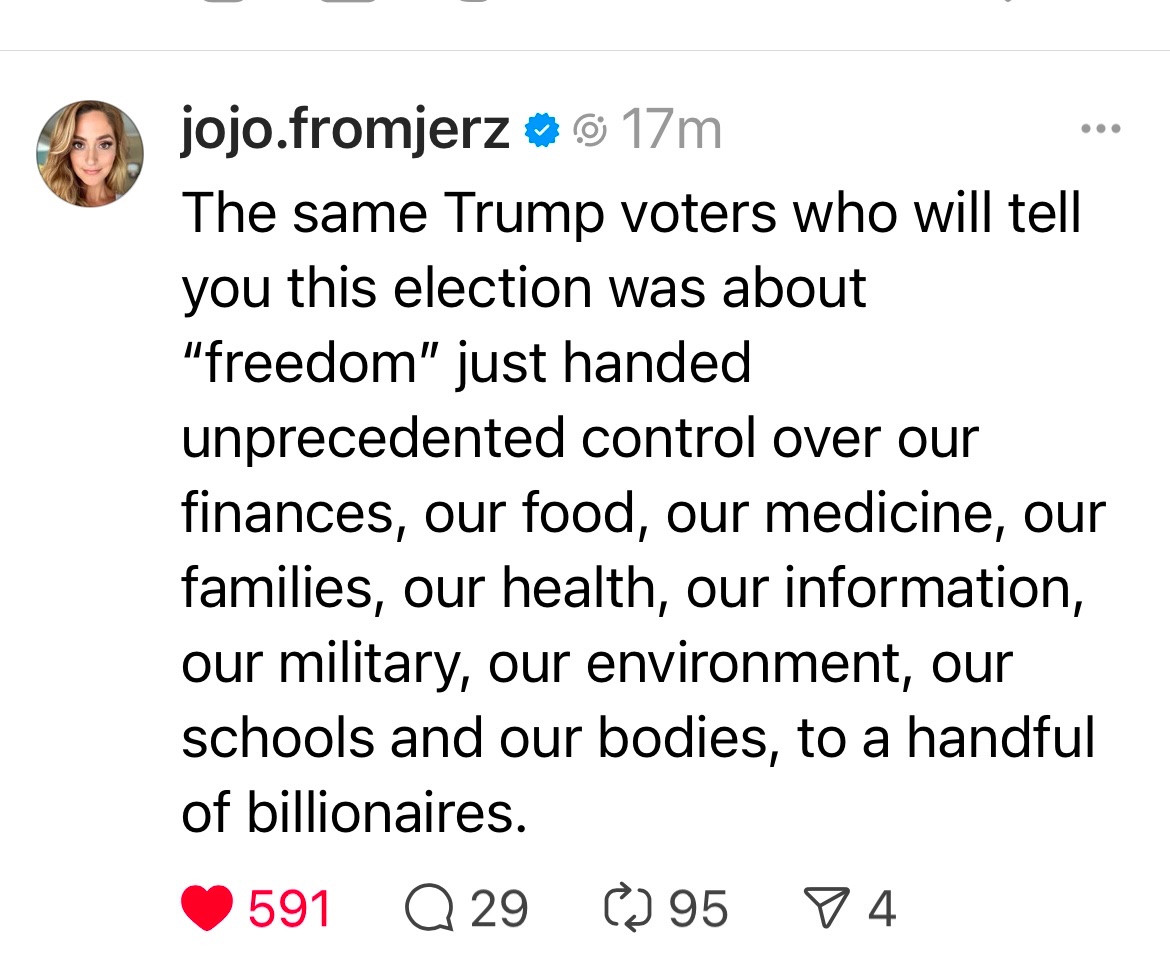Like the post with the heart icon
The image size is (1170, 970).
(x=208, y=908)
